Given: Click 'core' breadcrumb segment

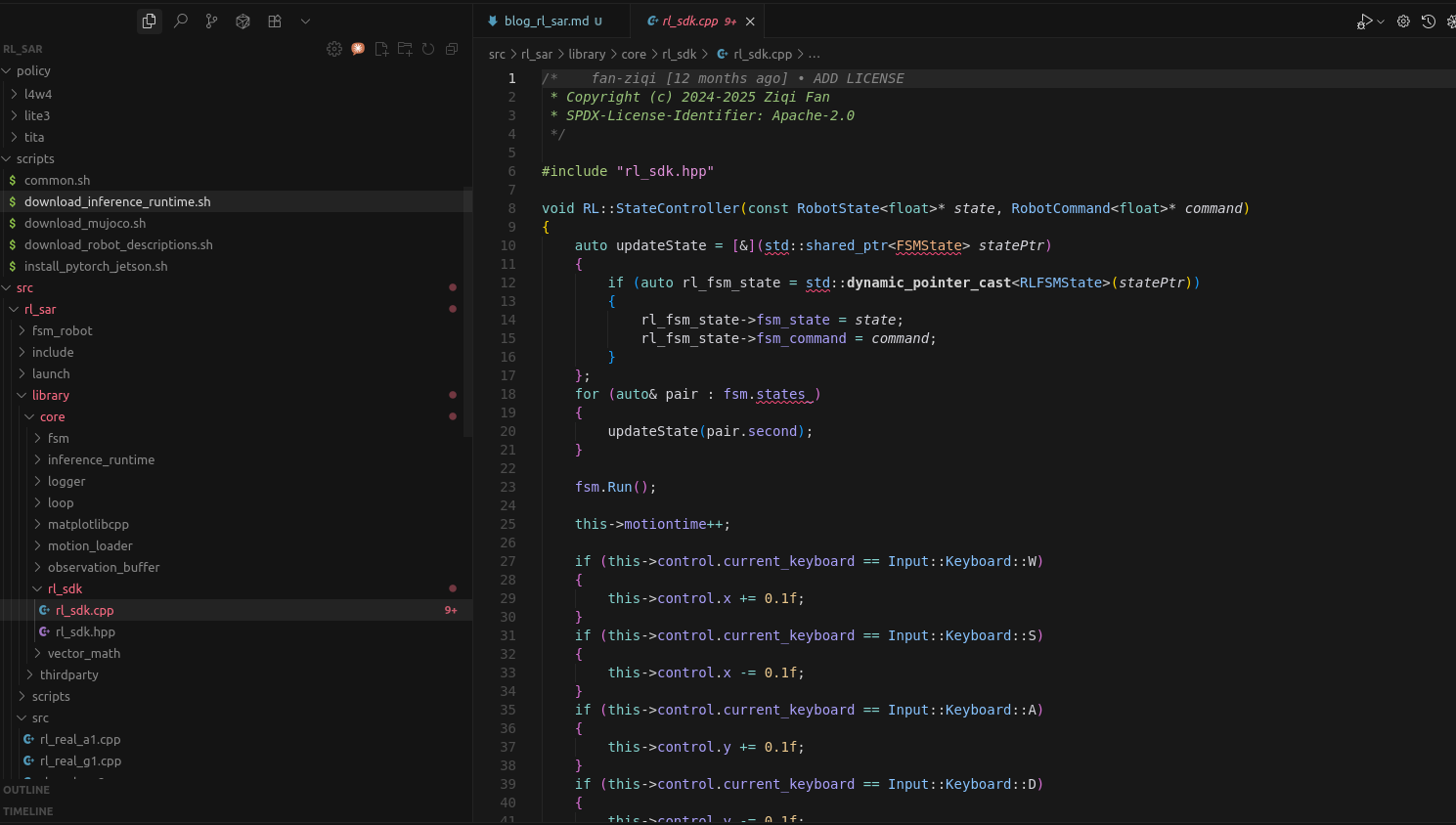Looking at the screenshot, I should coord(634,55).
